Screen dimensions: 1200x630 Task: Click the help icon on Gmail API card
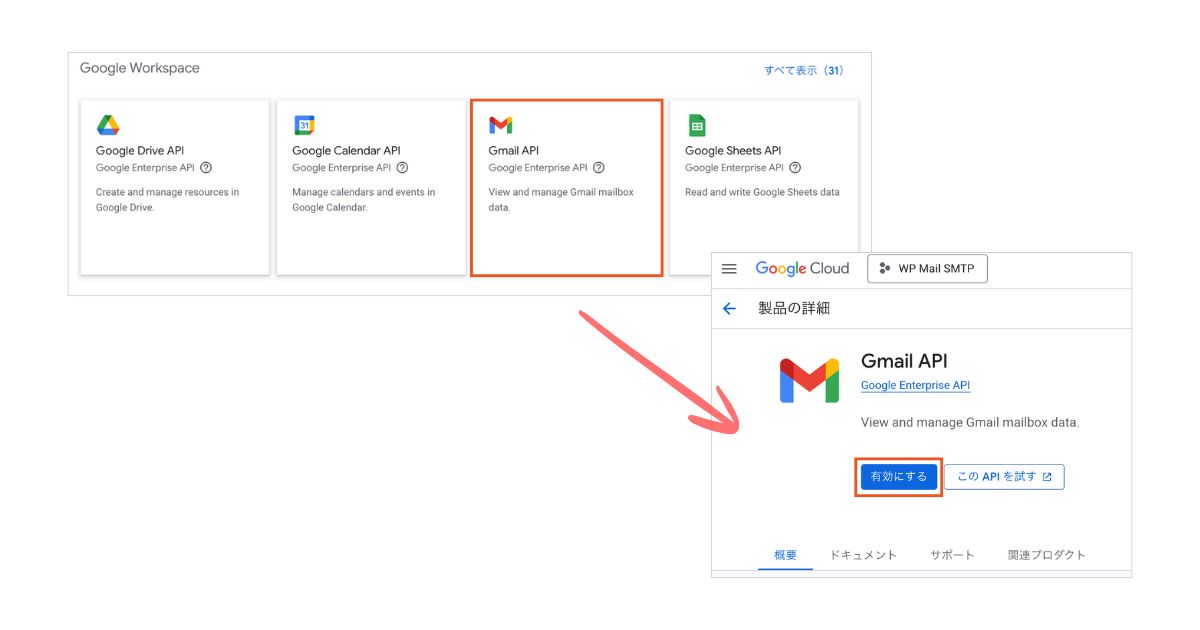pyautogui.click(x=599, y=168)
